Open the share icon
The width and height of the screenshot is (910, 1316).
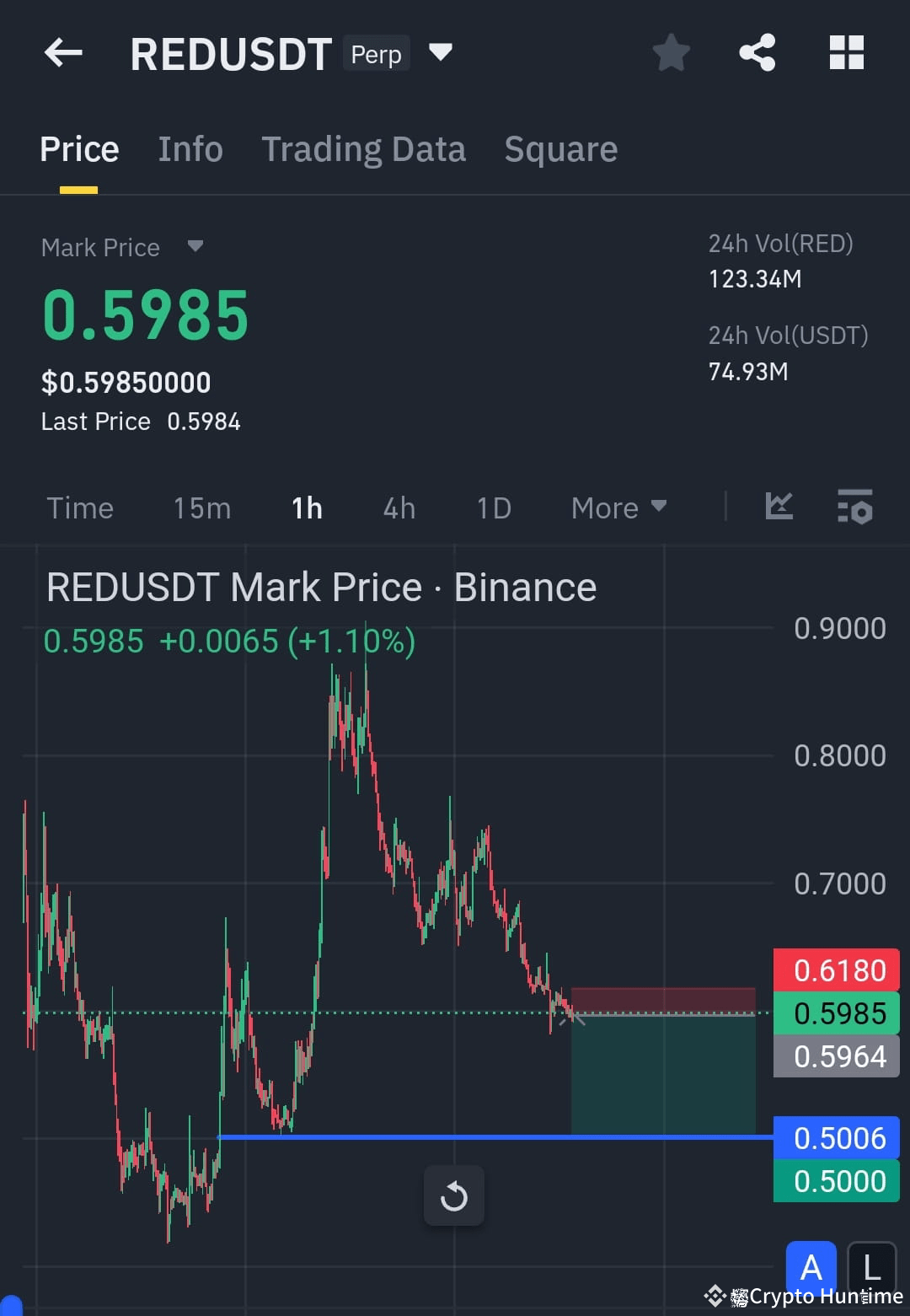coord(757,52)
